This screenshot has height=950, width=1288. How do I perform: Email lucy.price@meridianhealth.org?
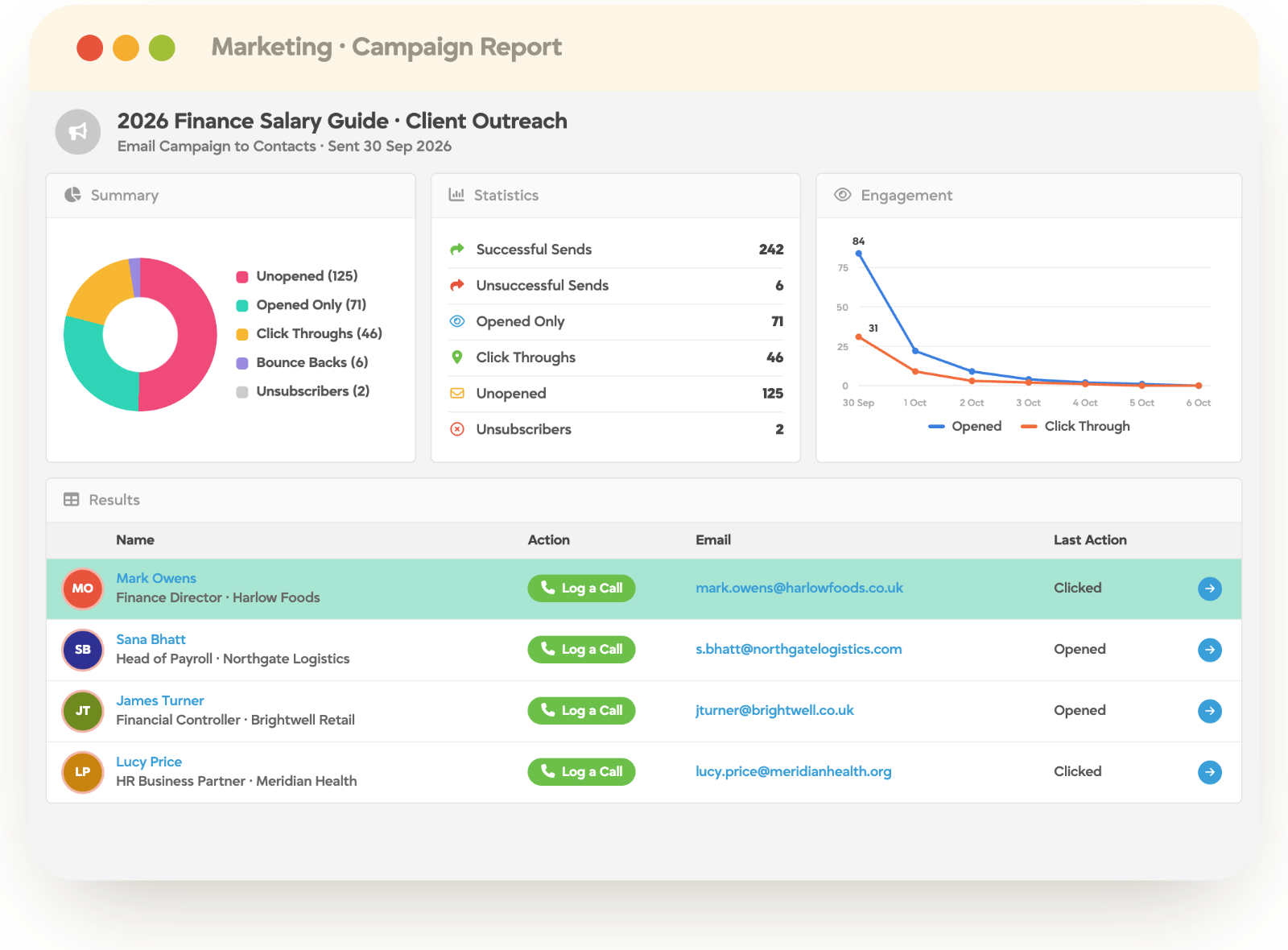pyautogui.click(x=794, y=772)
